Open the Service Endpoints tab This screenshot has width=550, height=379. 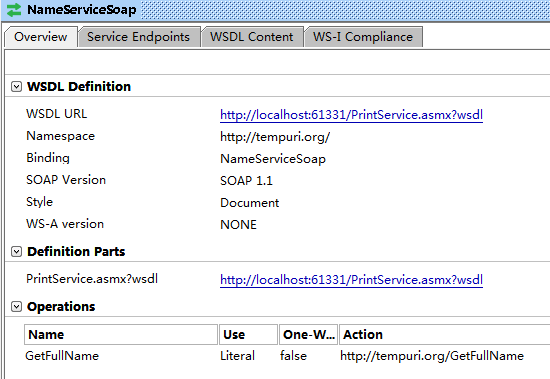(139, 37)
